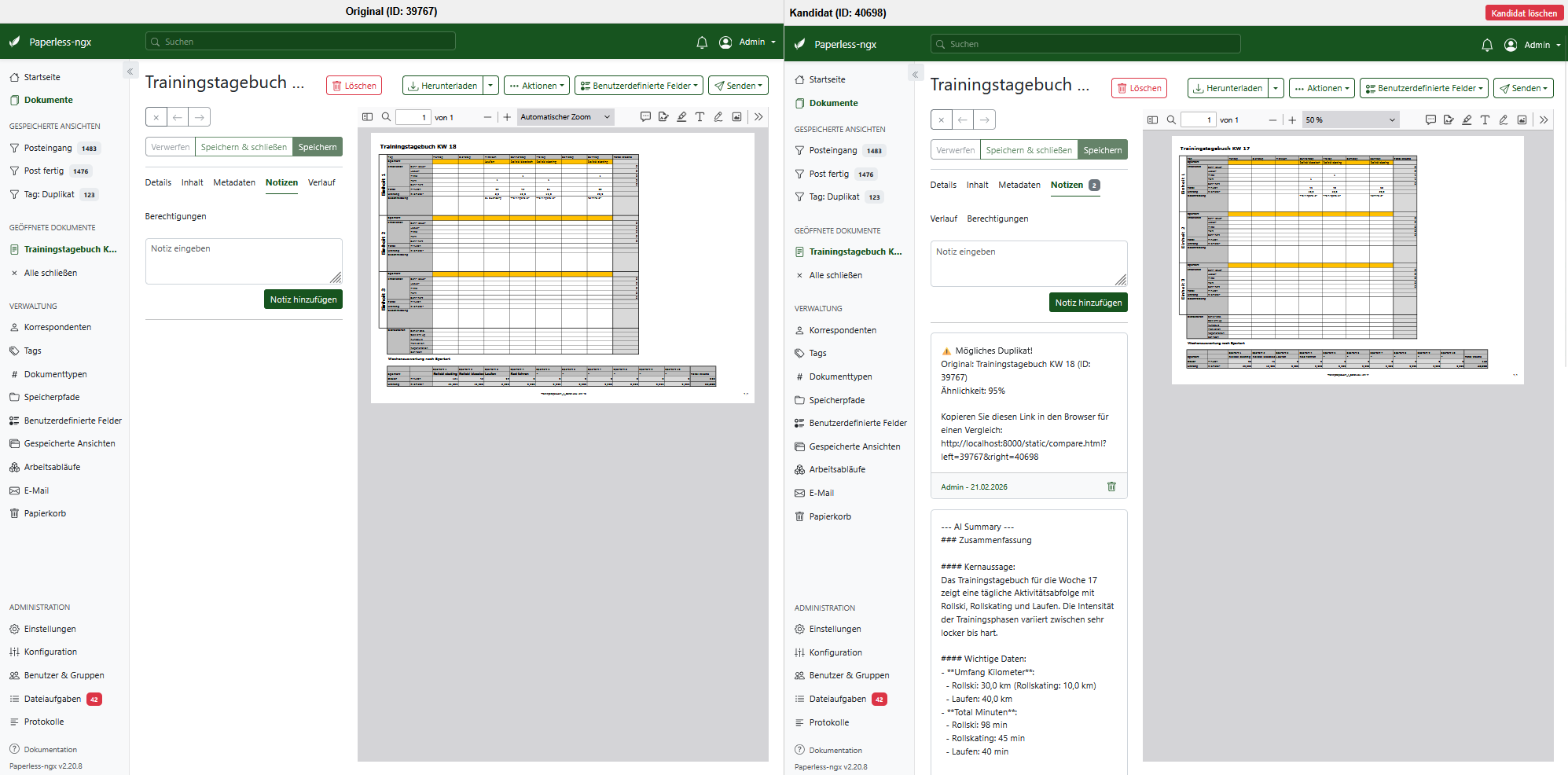Toggle the PDF sidebar in the Kandidat viewer
The height and width of the screenshot is (775, 1568).
pyautogui.click(x=1152, y=120)
